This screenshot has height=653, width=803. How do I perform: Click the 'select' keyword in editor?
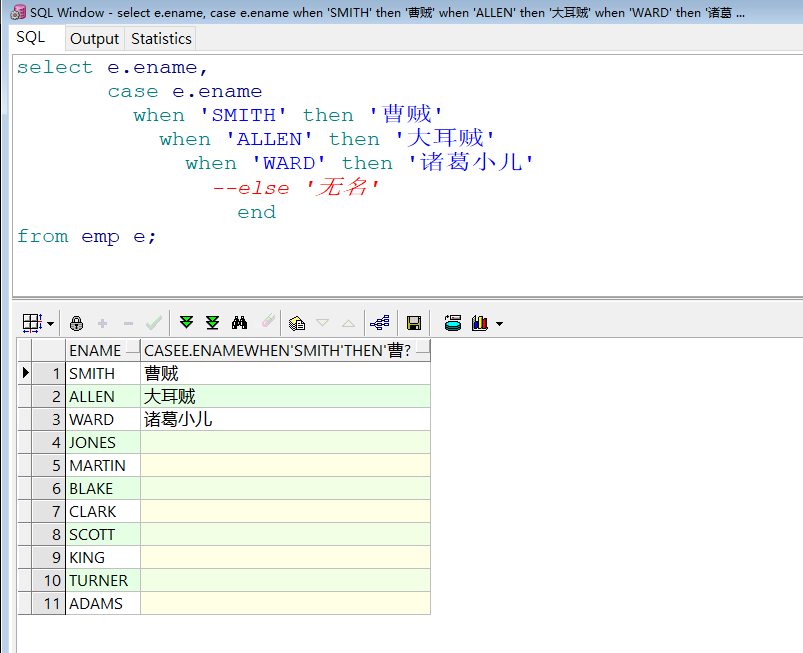55,67
